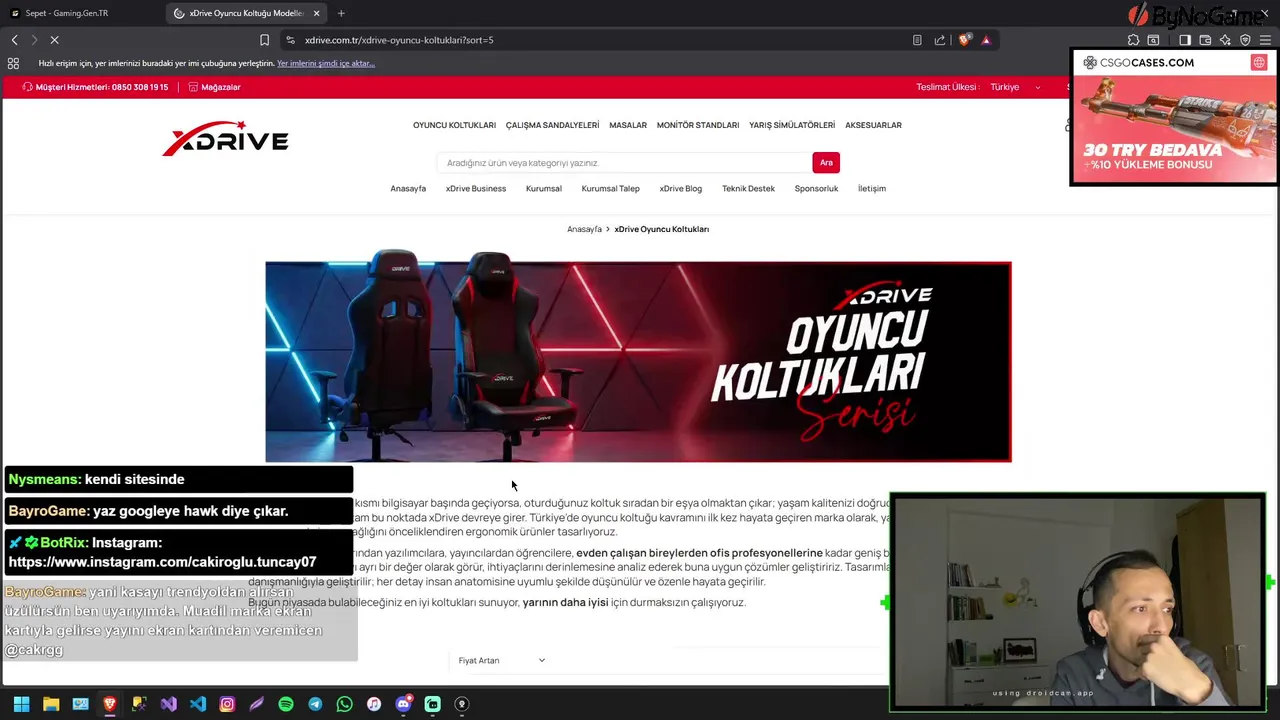Open the browser extensions puzzle icon
This screenshot has width=1280, height=720.
click(1133, 40)
